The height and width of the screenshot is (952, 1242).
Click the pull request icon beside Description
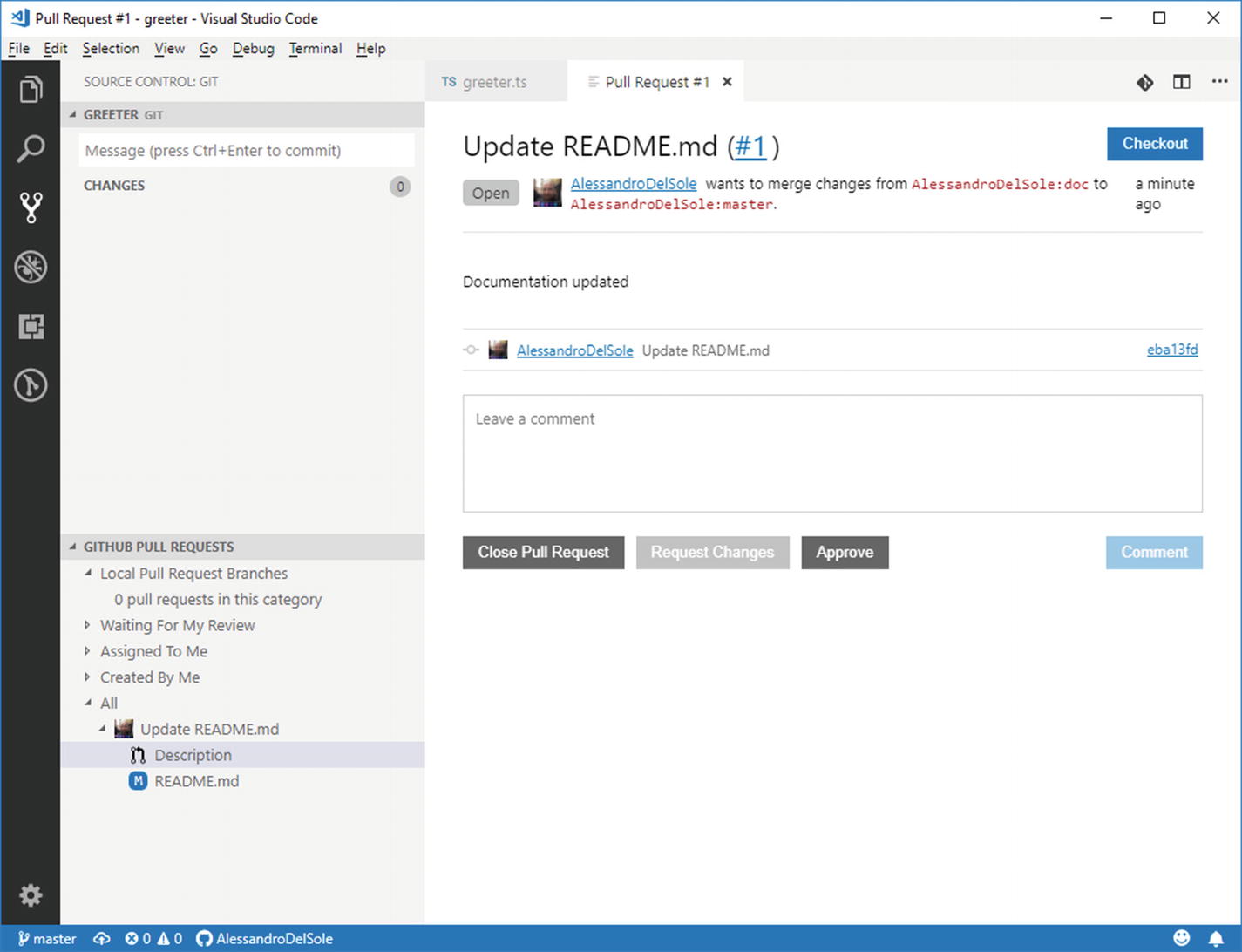pyautogui.click(x=138, y=755)
